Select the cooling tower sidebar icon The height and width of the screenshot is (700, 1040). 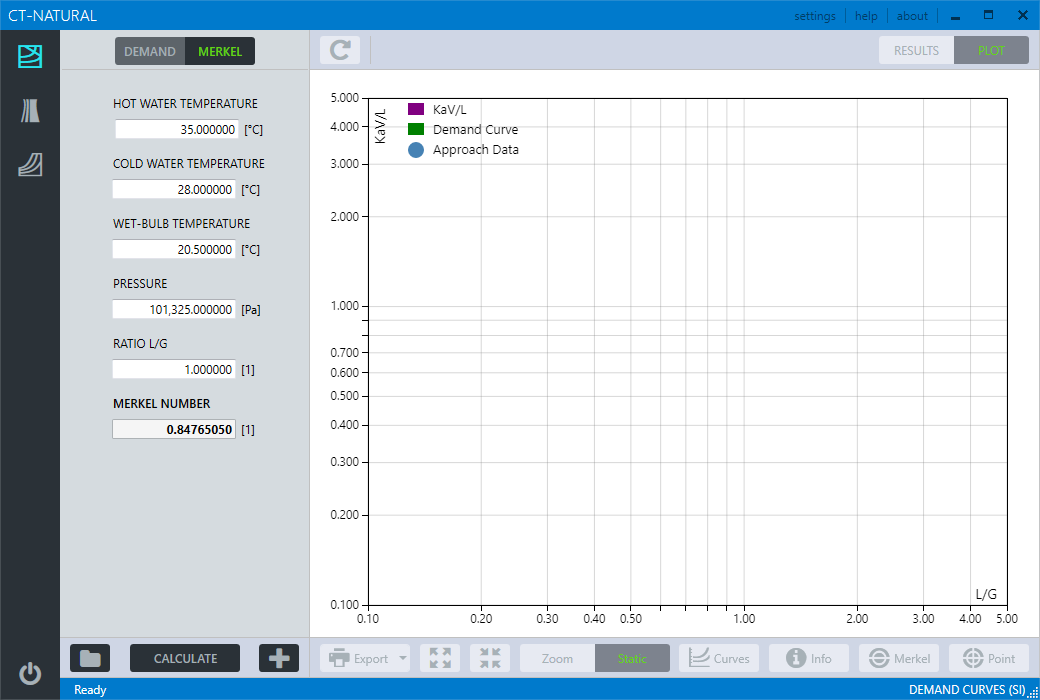[30, 111]
